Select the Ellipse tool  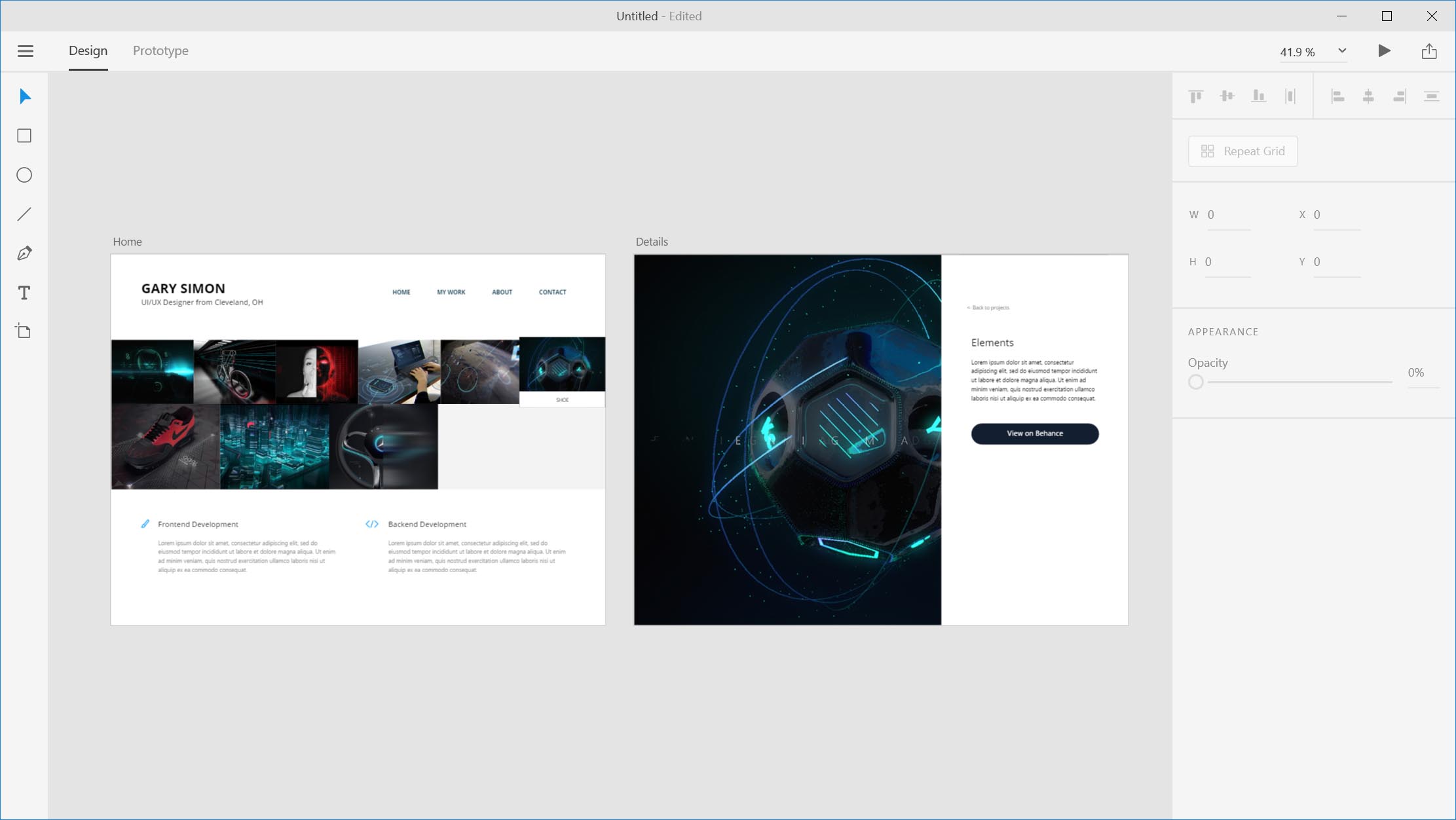tap(24, 175)
